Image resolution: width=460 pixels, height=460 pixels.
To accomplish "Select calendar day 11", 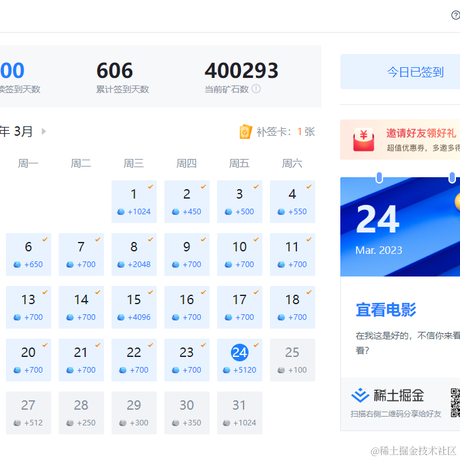I will click(292, 254).
